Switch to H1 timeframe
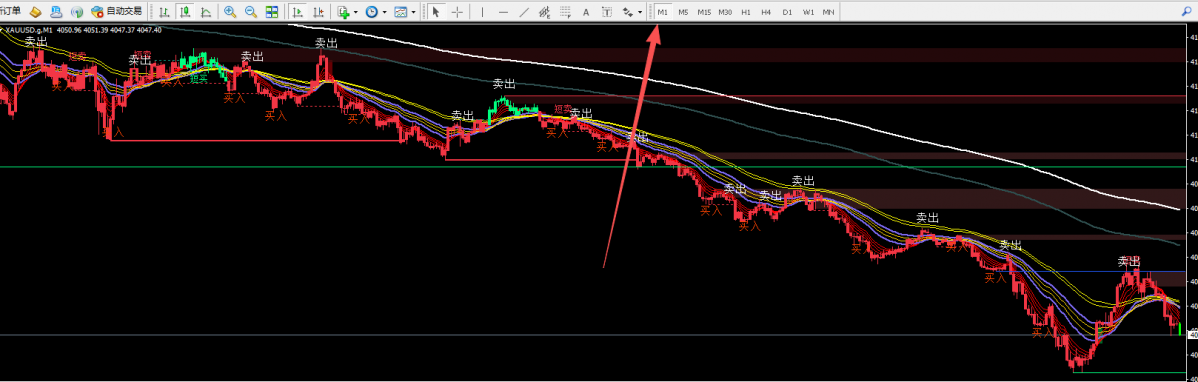Image resolution: width=1198 pixels, height=382 pixels. pyautogui.click(x=746, y=12)
